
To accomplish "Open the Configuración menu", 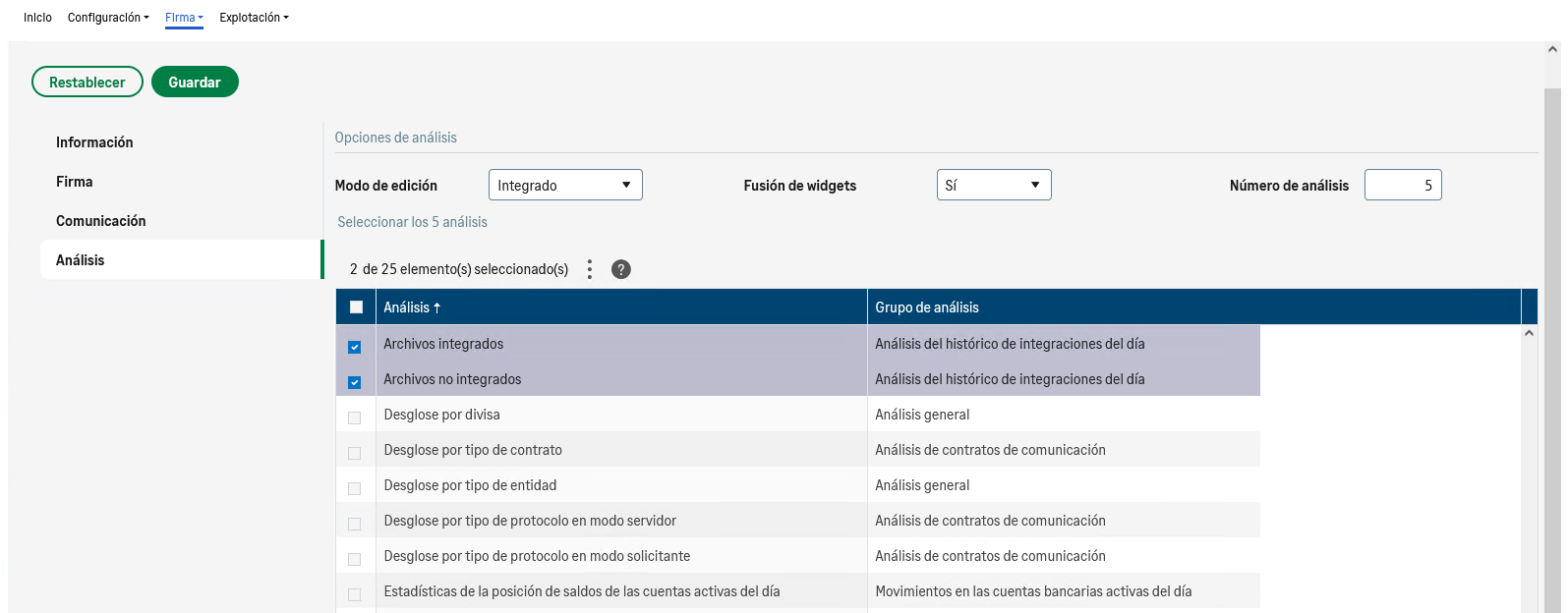I will (x=108, y=18).
